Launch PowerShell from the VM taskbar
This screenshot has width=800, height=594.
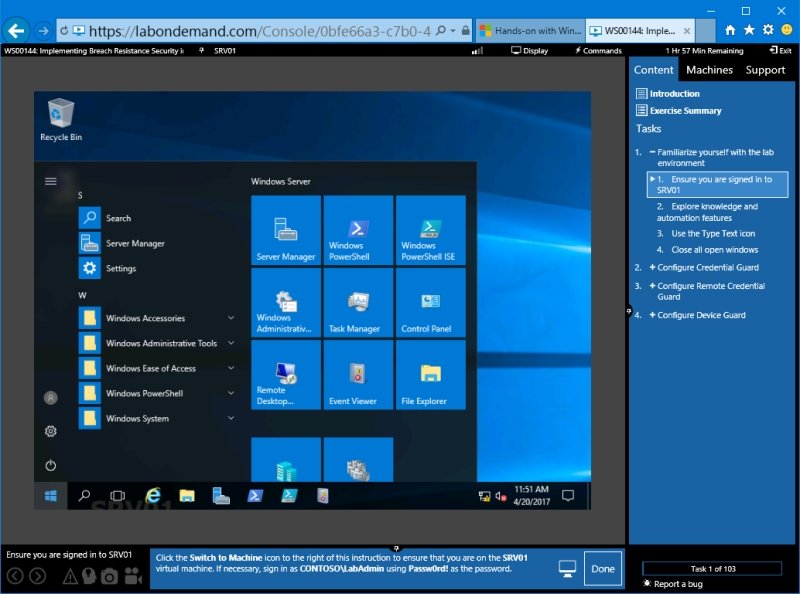255,496
